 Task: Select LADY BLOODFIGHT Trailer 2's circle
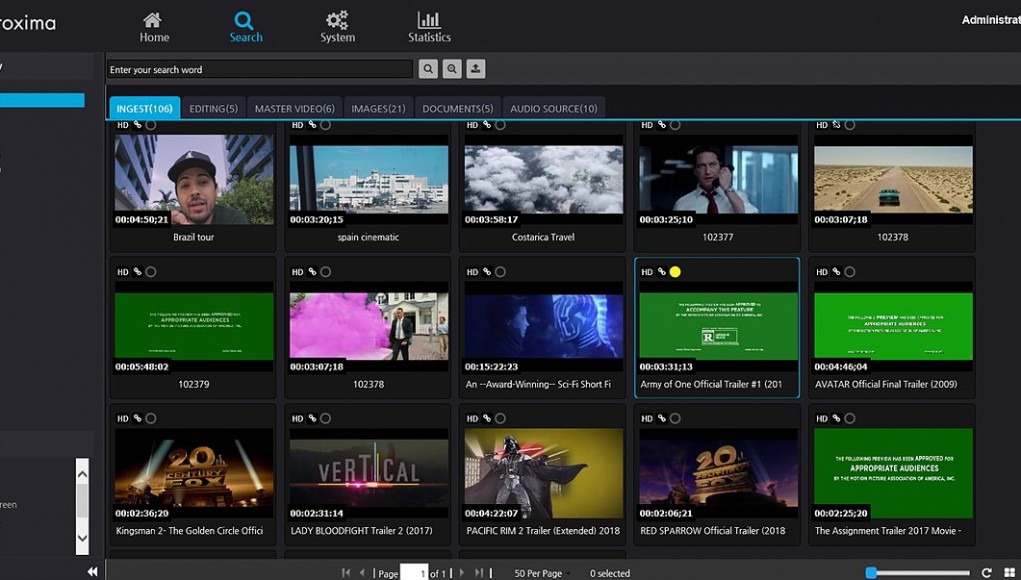click(x=326, y=418)
